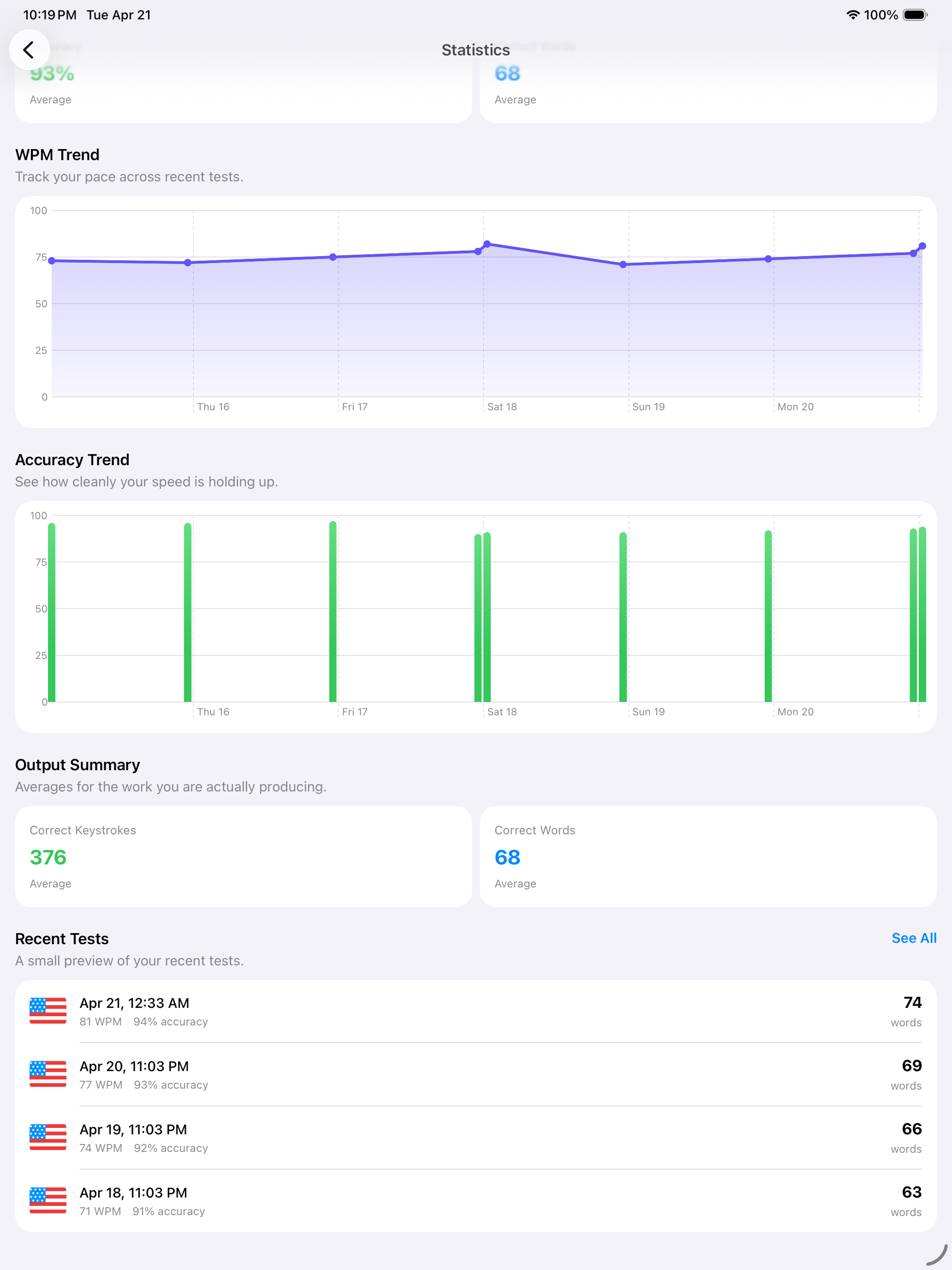Open the Apr 21, 12:33 AM test
This screenshot has height=1270, width=952.
[x=476, y=1012]
